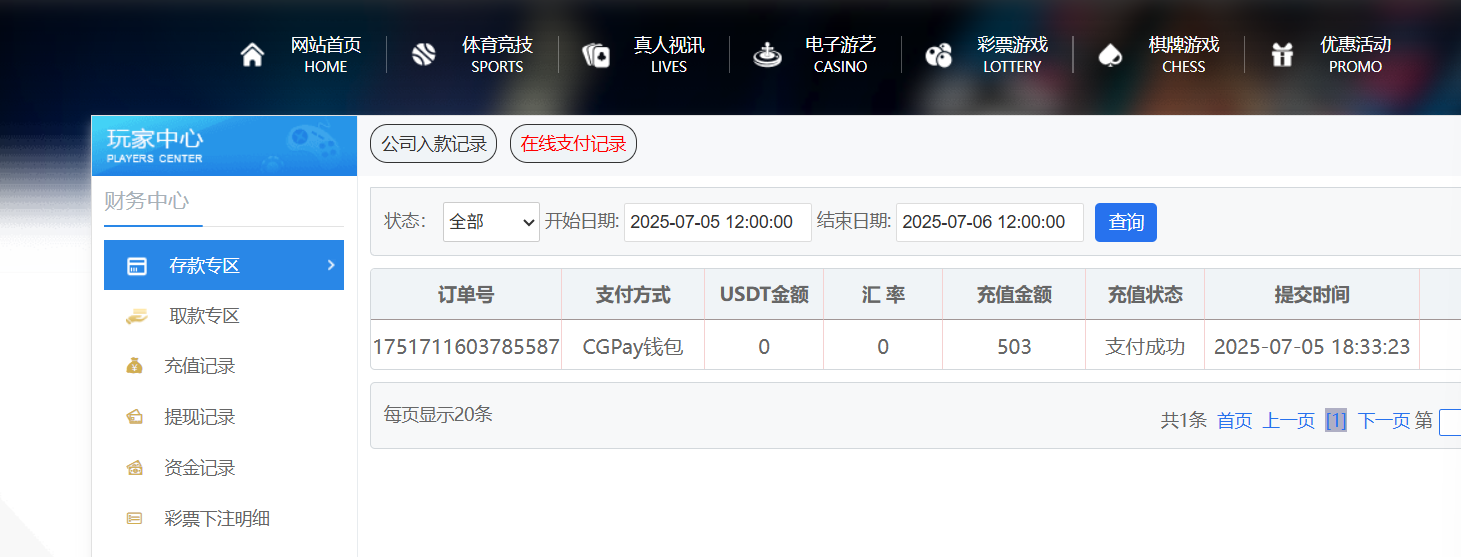Switch to the 公司入款记录 tab
This screenshot has height=557, width=1461.
(x=433, y=144)
